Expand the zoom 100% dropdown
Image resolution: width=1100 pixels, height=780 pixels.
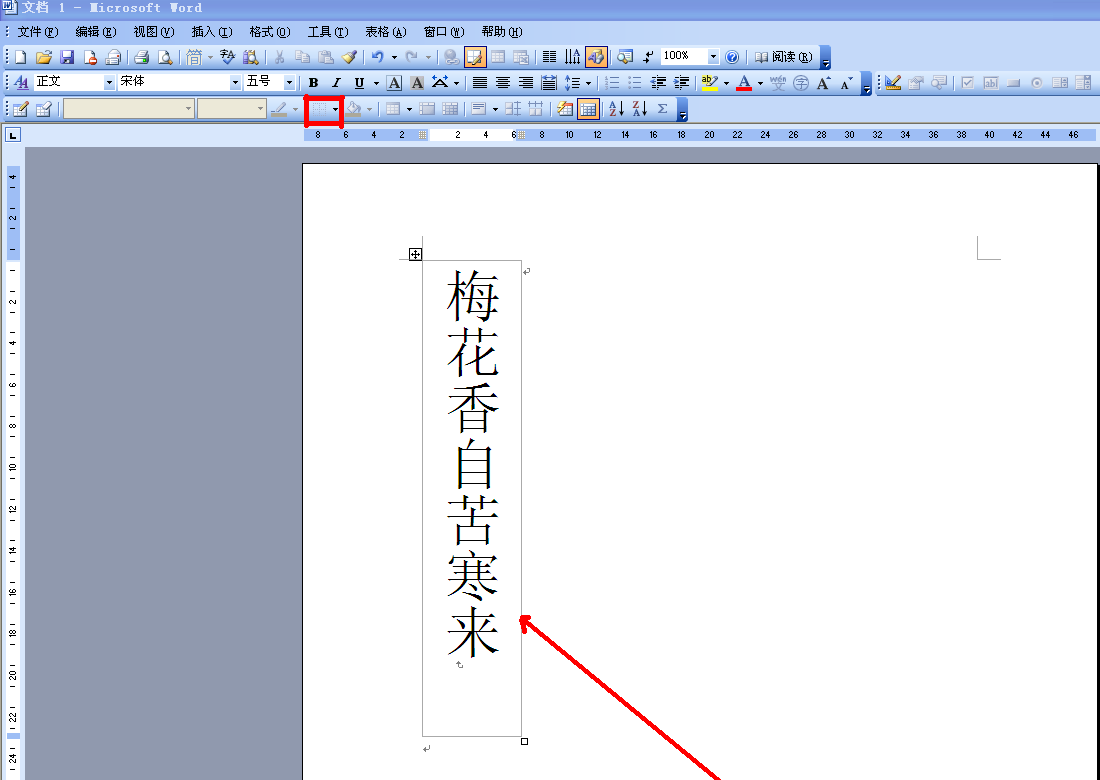point(714,57)
